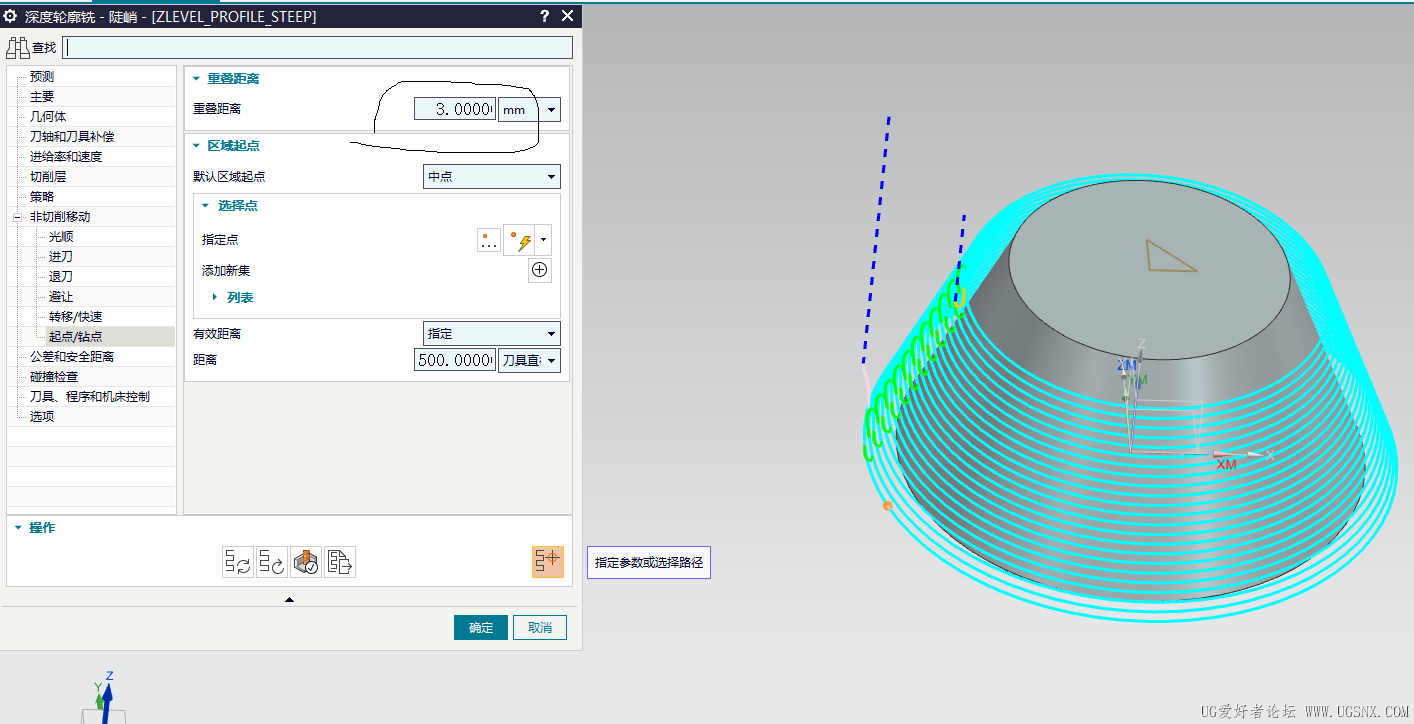
Task: Collapse the 重叠距离 section header
Action: pos(227,79)
